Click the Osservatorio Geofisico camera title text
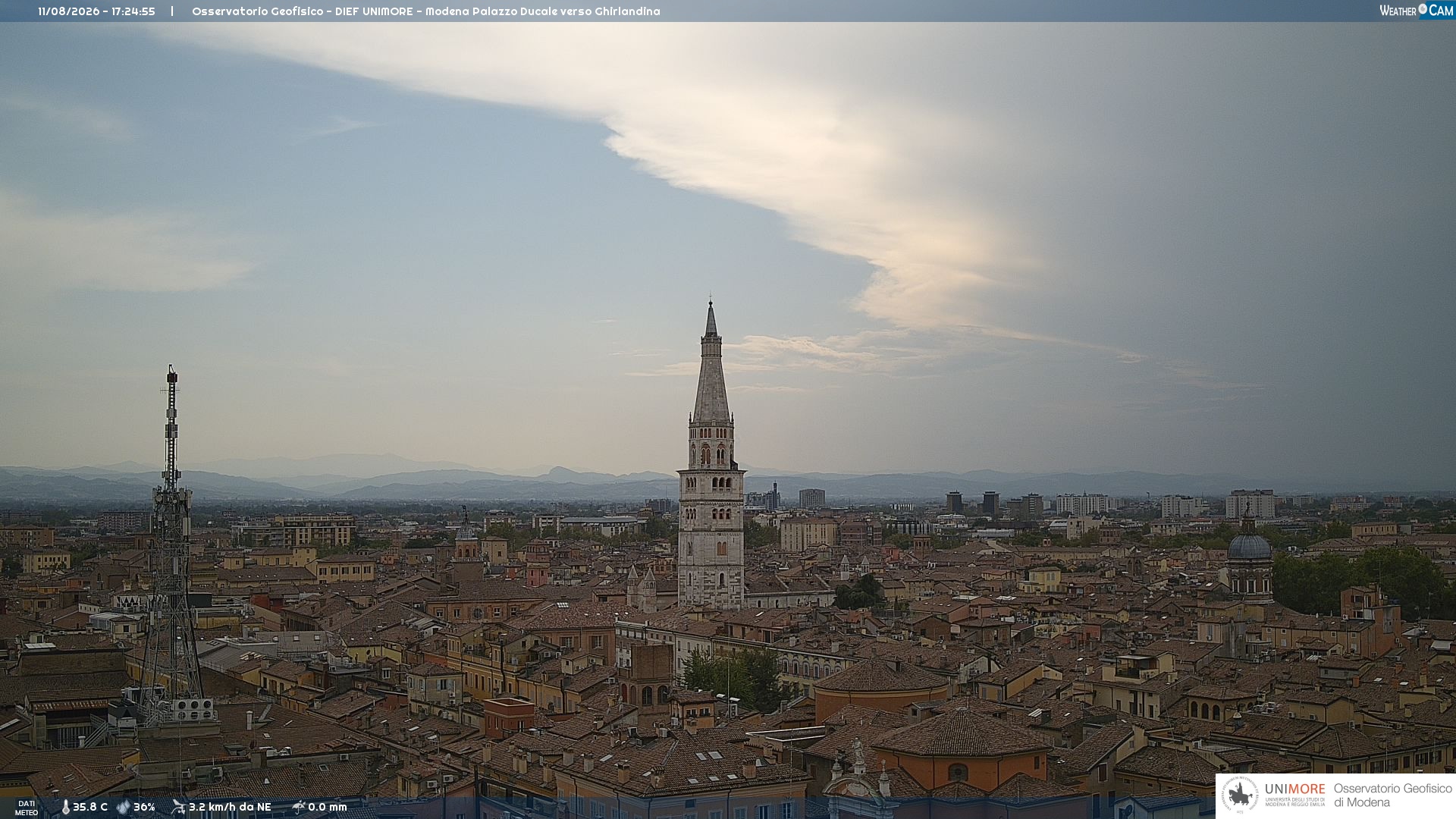 426,11
